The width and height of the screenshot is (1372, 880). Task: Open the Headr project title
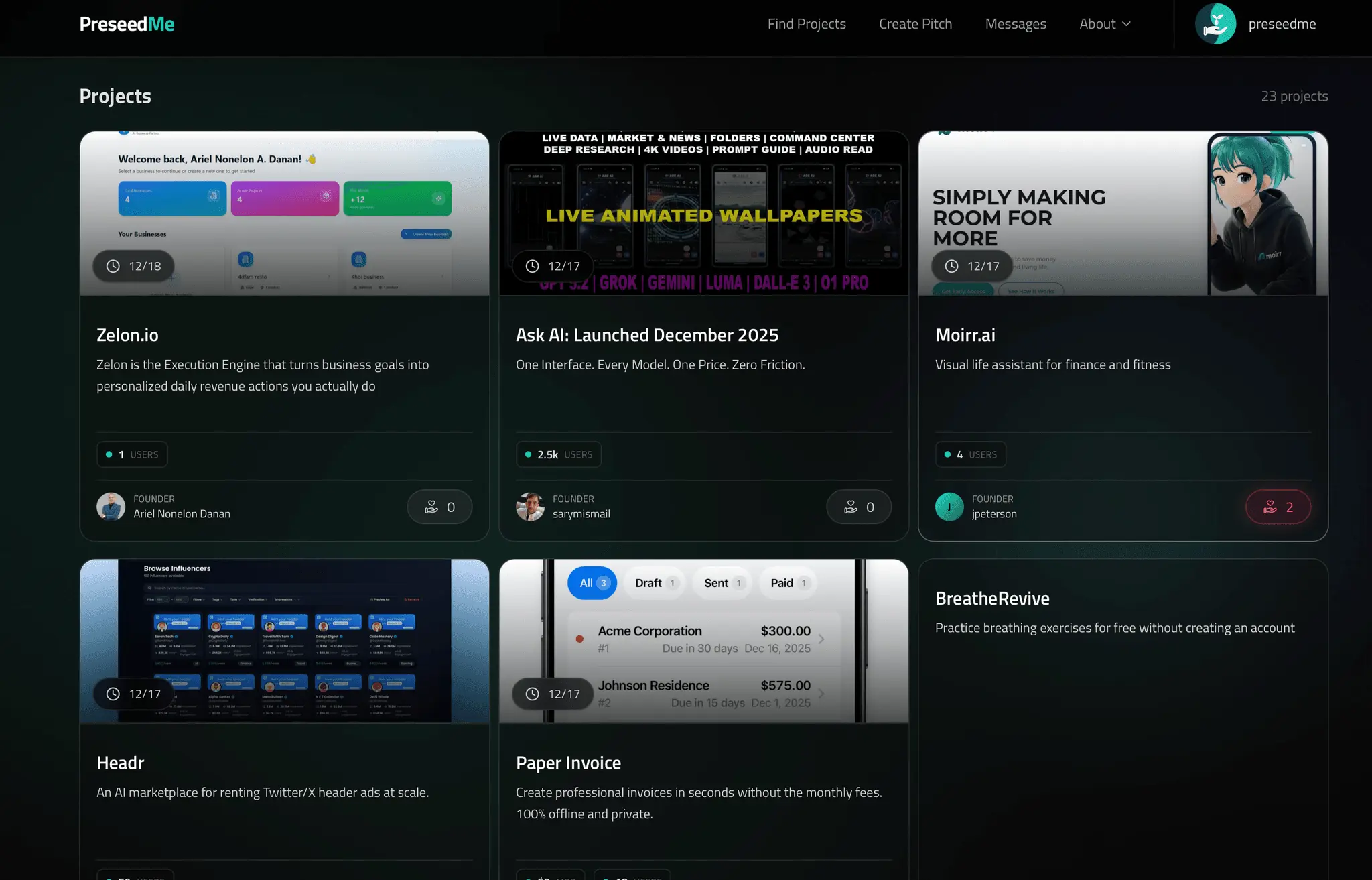point(121,763)
